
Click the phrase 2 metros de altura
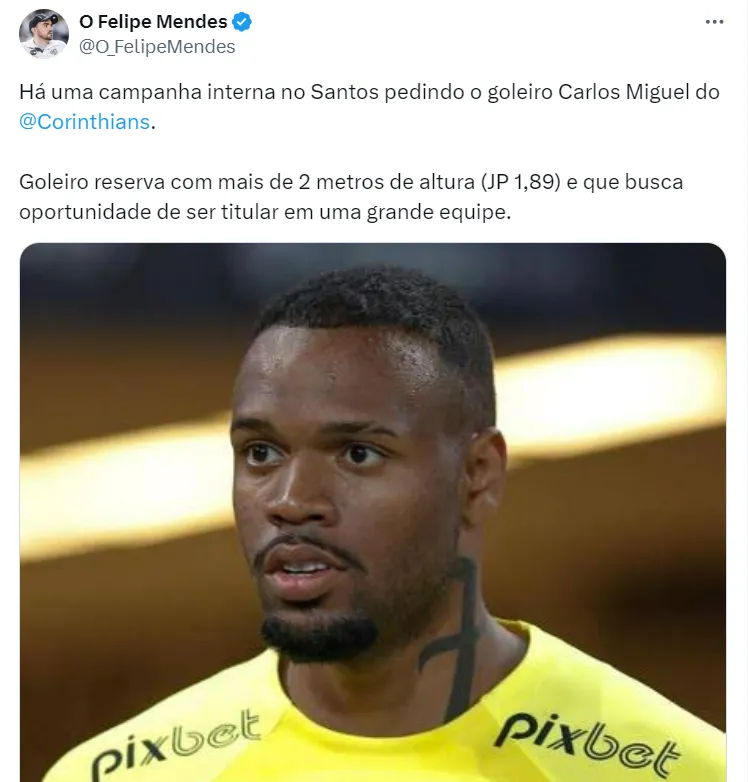[386, 182]
